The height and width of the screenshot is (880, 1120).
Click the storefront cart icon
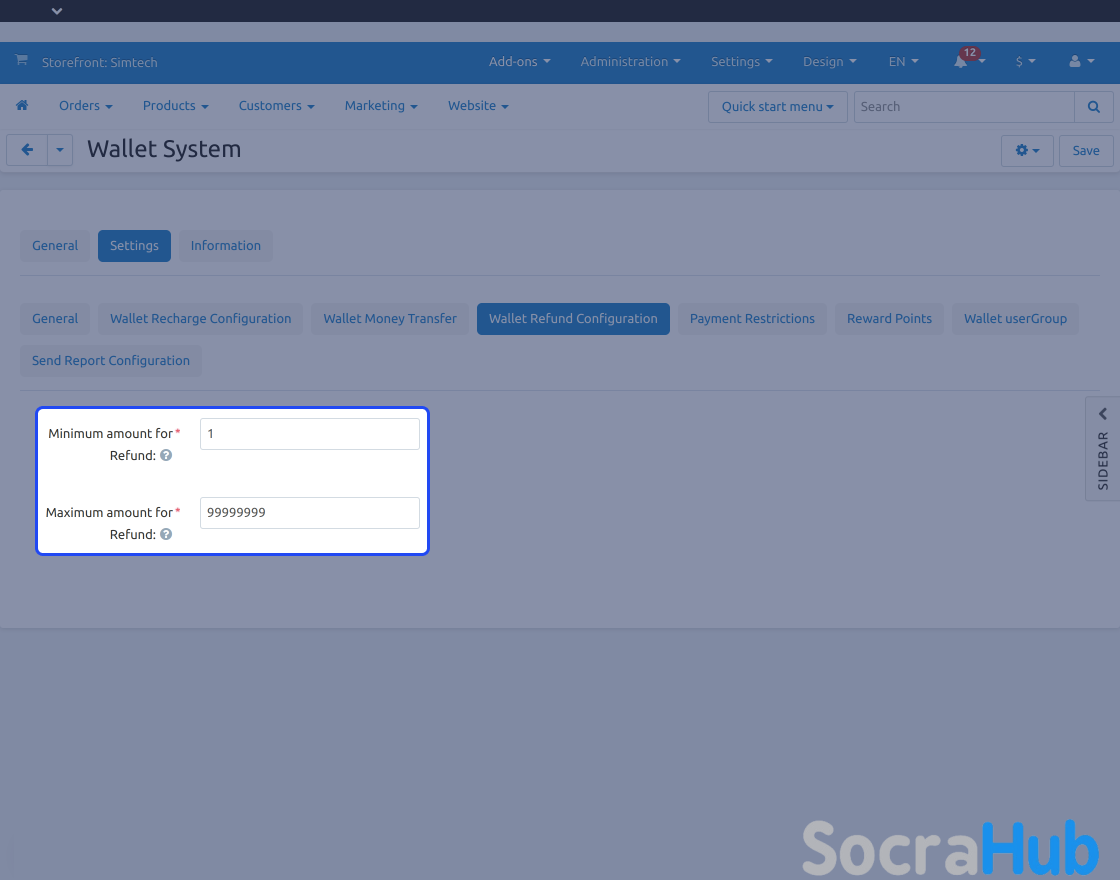[21, 60]
